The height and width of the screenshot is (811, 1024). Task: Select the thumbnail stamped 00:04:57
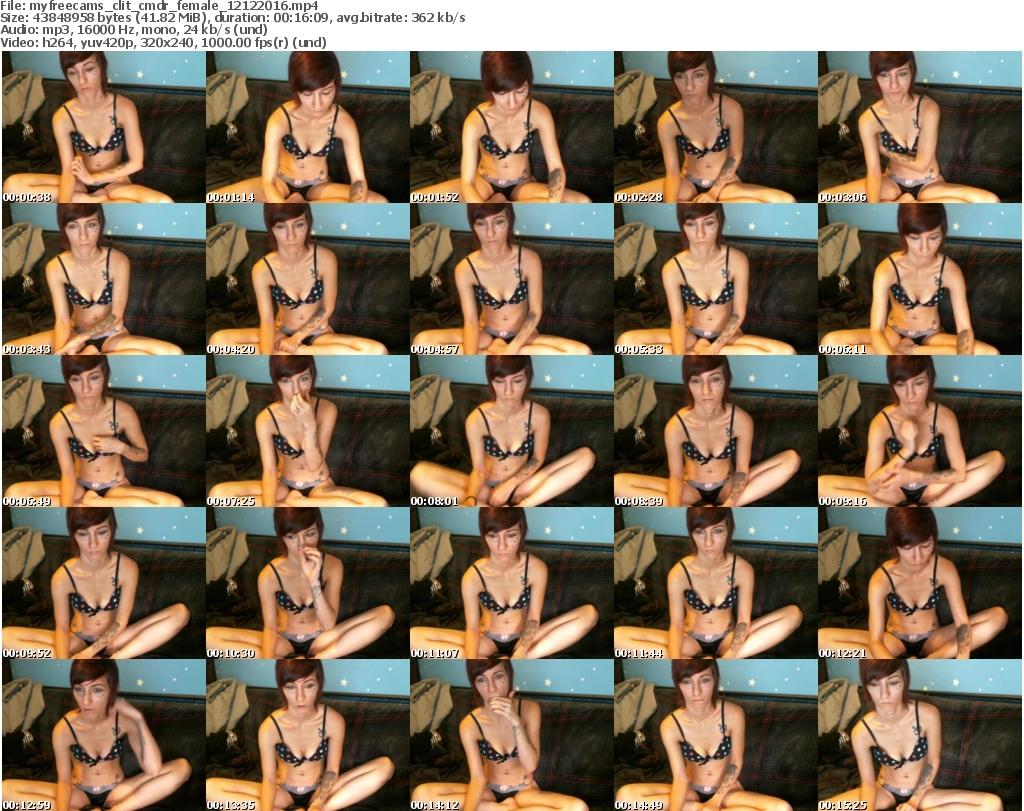tap(511, 279)
